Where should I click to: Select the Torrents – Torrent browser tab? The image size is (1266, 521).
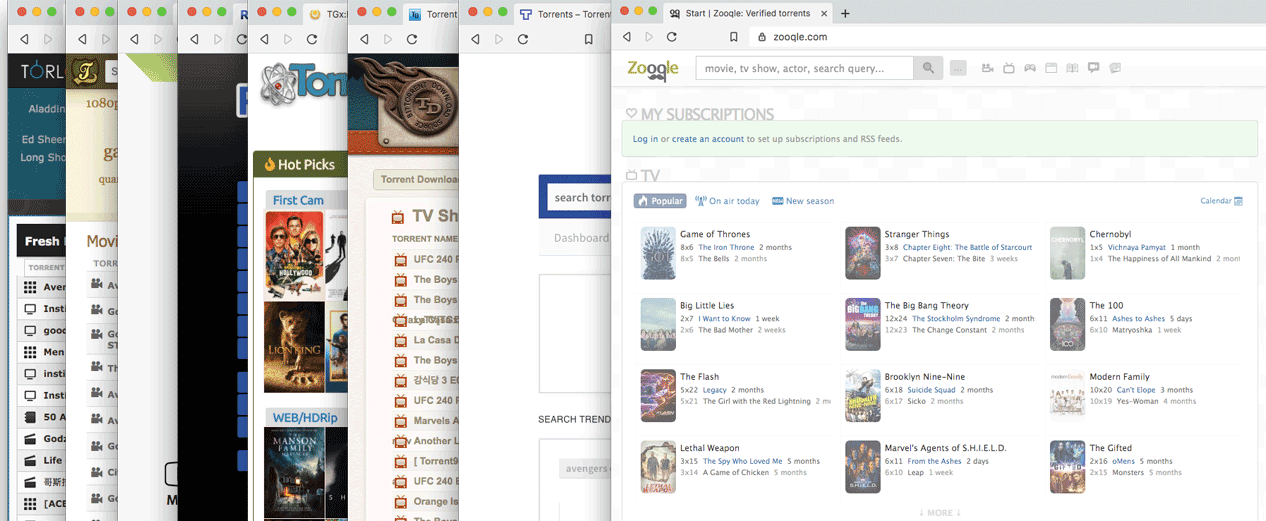point(564,14)
